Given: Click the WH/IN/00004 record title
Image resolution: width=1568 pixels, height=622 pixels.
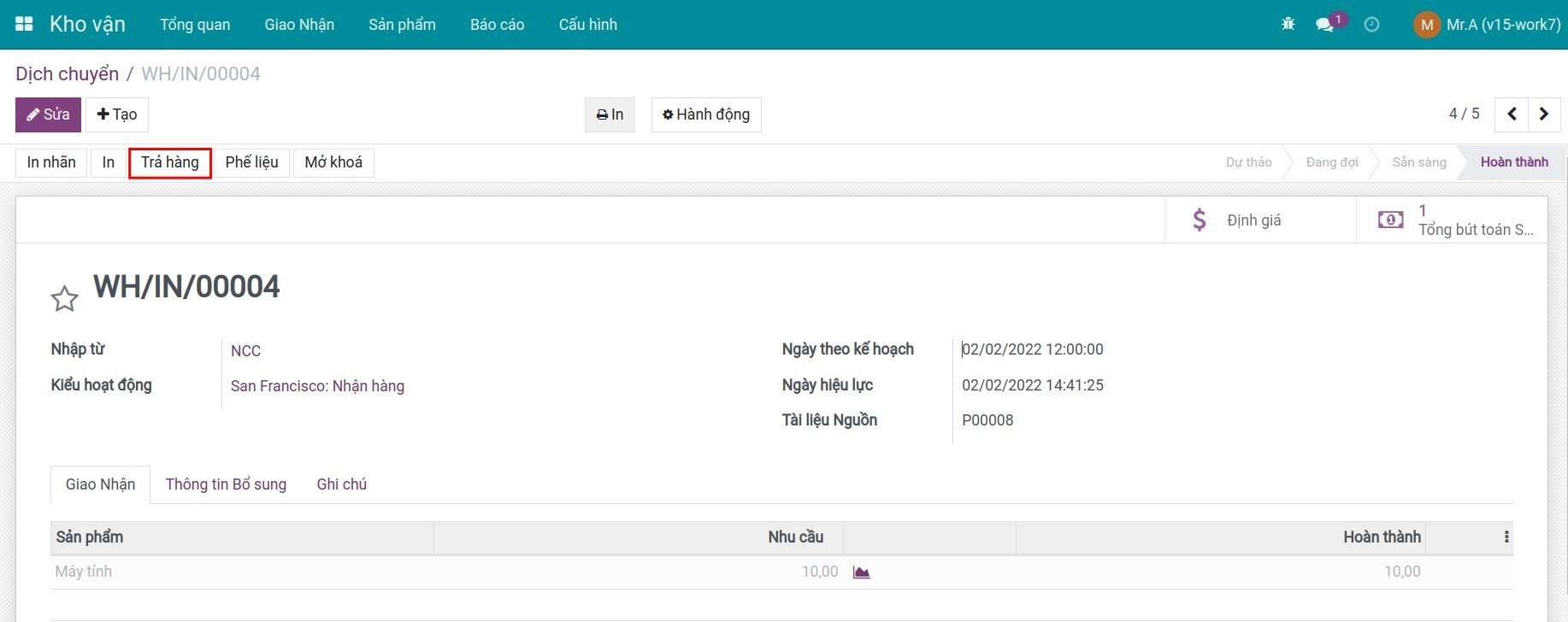Looking at the screenshot, I should tap(186, 287).
